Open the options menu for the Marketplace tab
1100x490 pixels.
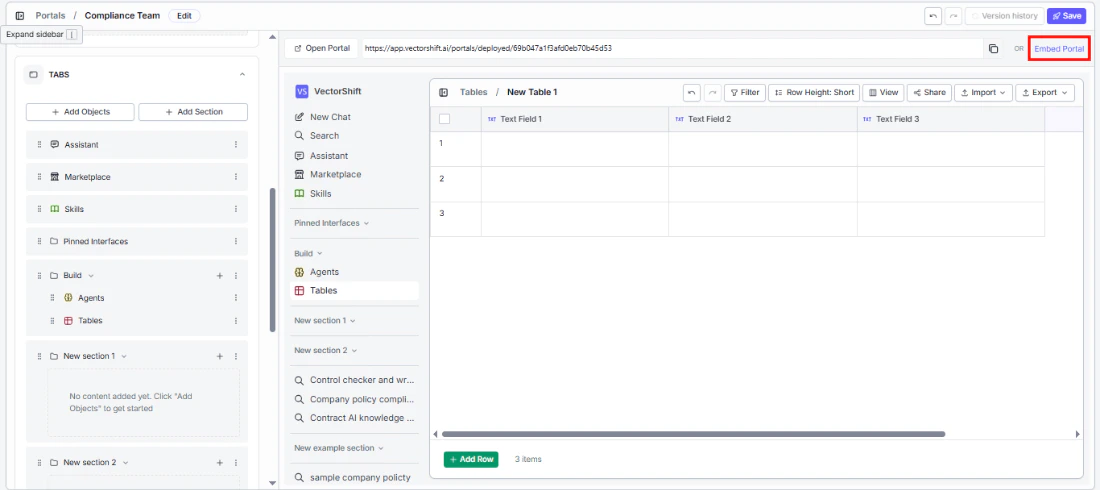tap(236, 177)
